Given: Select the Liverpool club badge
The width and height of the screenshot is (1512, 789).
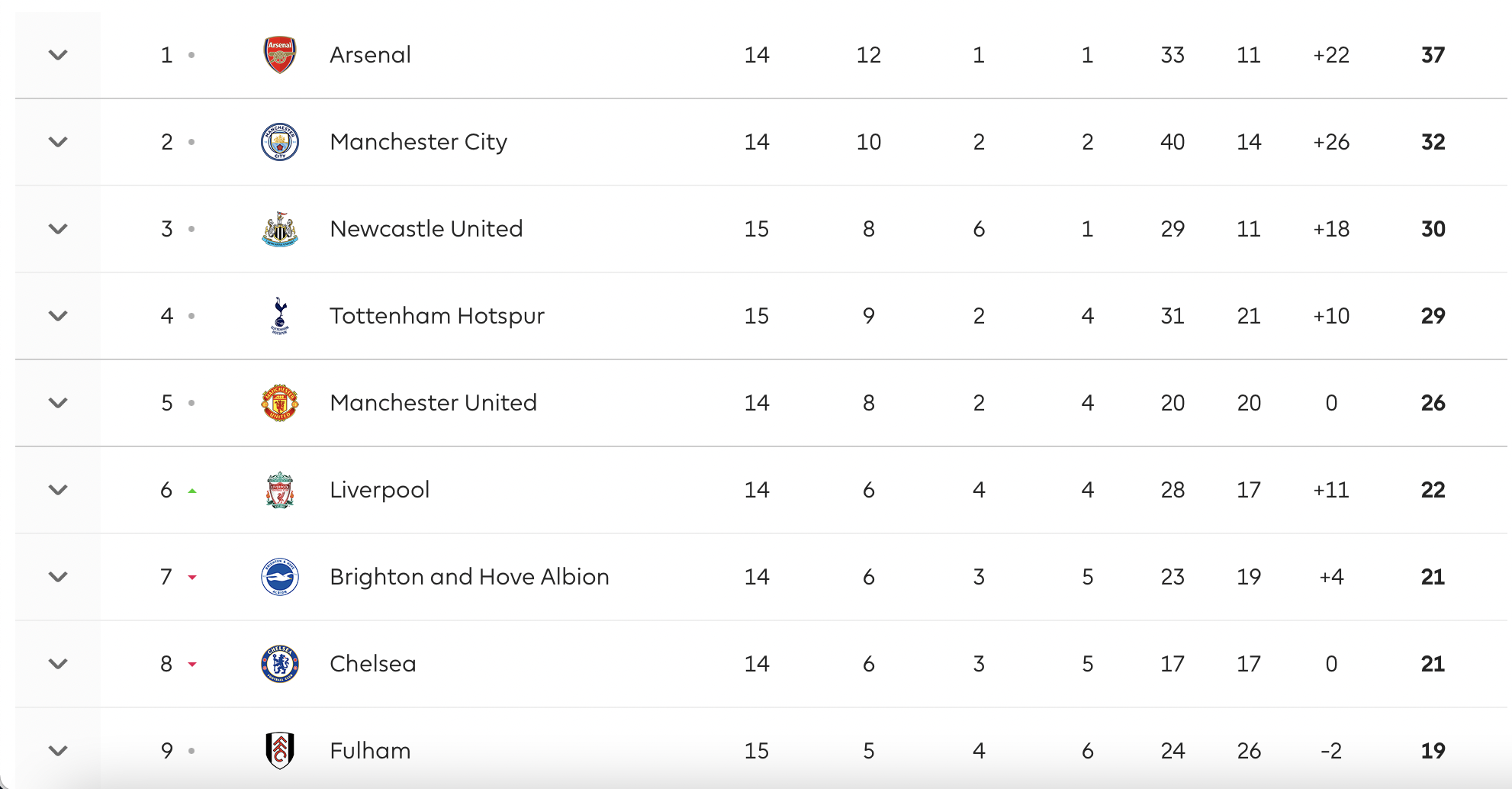Looking at the screenshot, I should [x=280, y=490].
